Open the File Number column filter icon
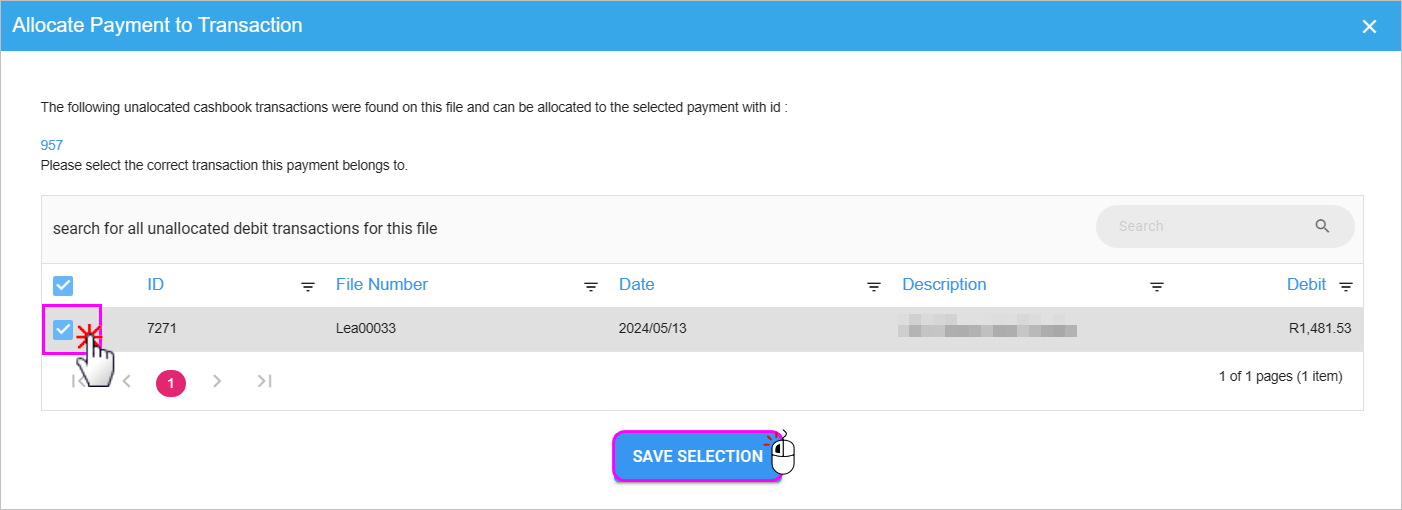 (x=591, y=287)
